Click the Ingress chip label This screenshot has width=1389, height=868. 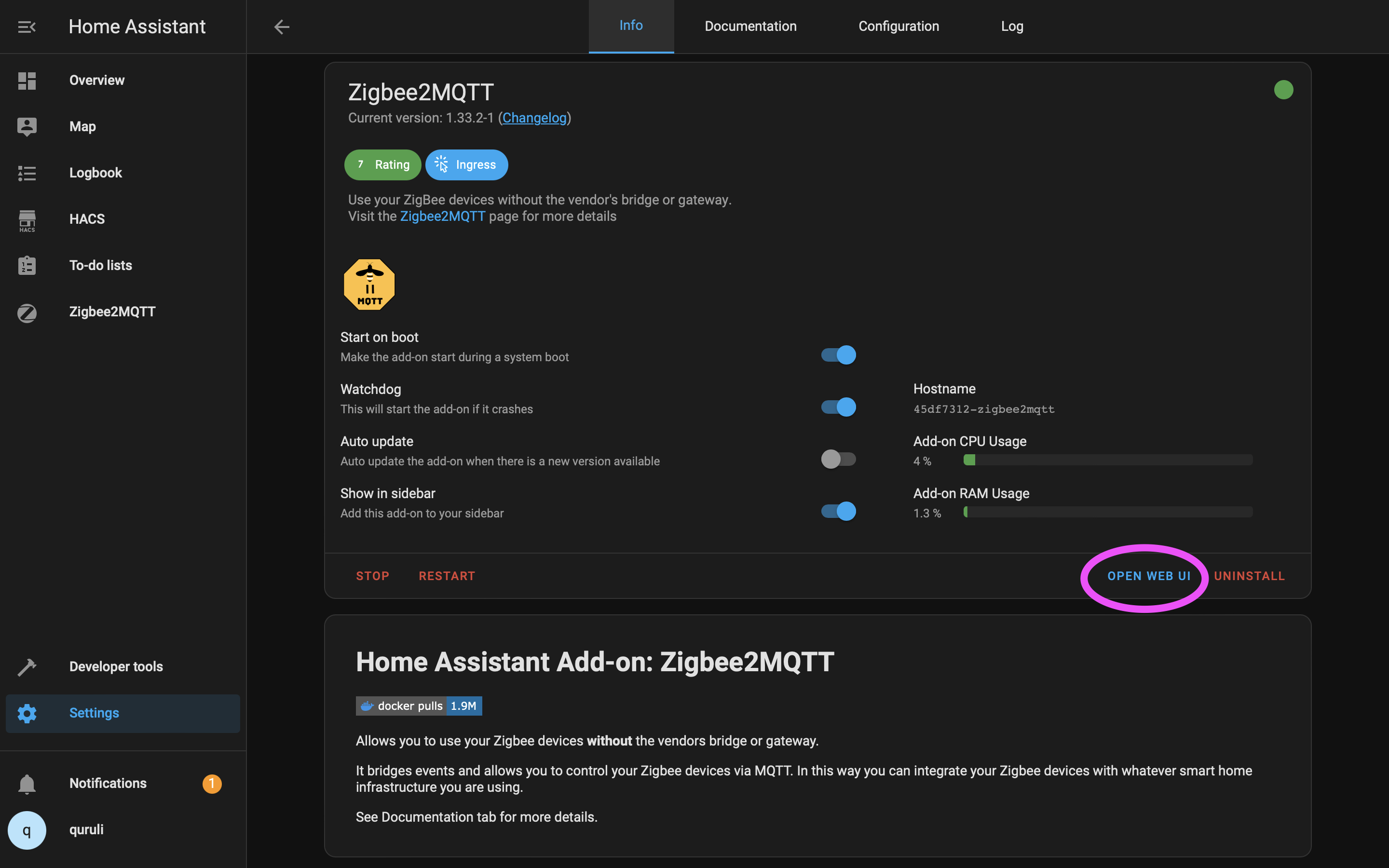pyautogui.click(x=476, y=165)
